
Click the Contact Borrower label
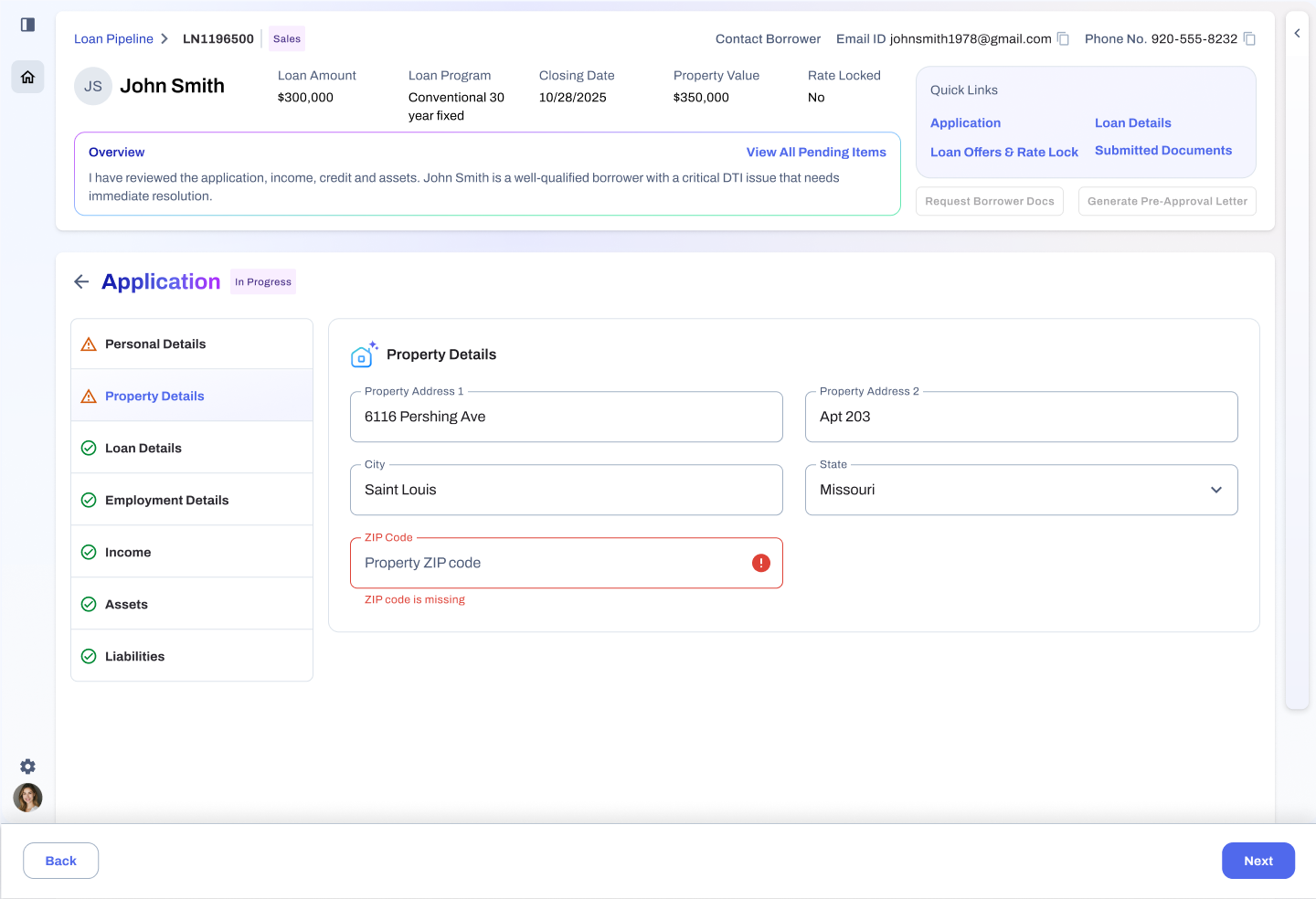[768, 38]
